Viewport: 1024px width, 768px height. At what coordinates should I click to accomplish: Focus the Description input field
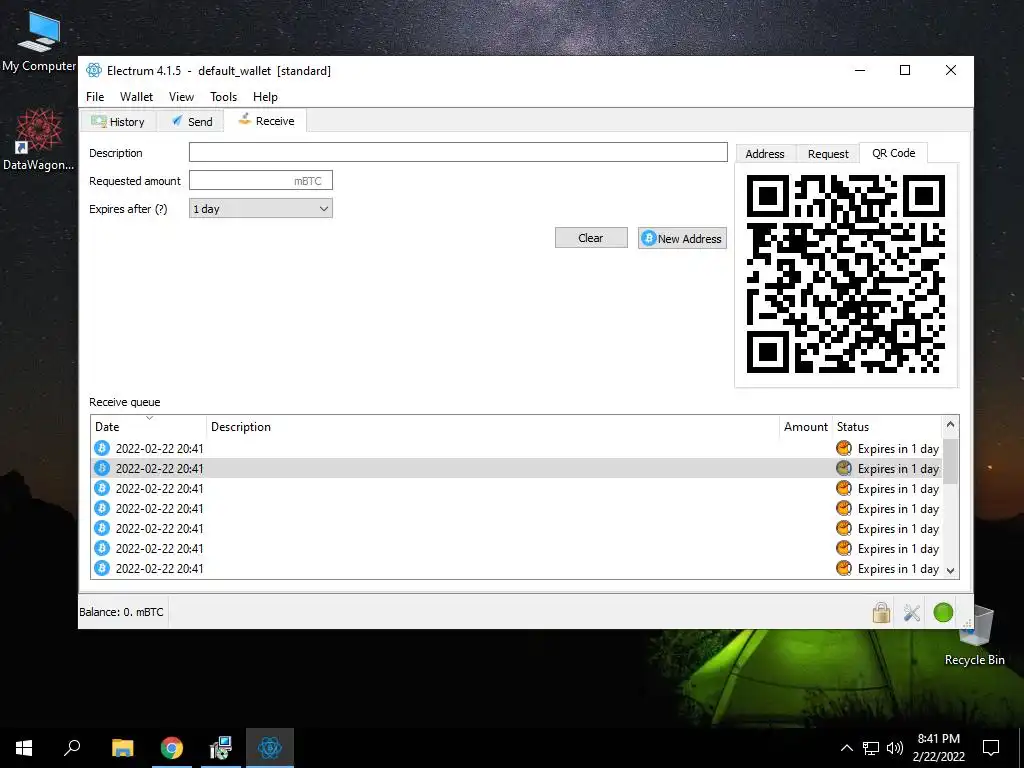coord(458,152)
